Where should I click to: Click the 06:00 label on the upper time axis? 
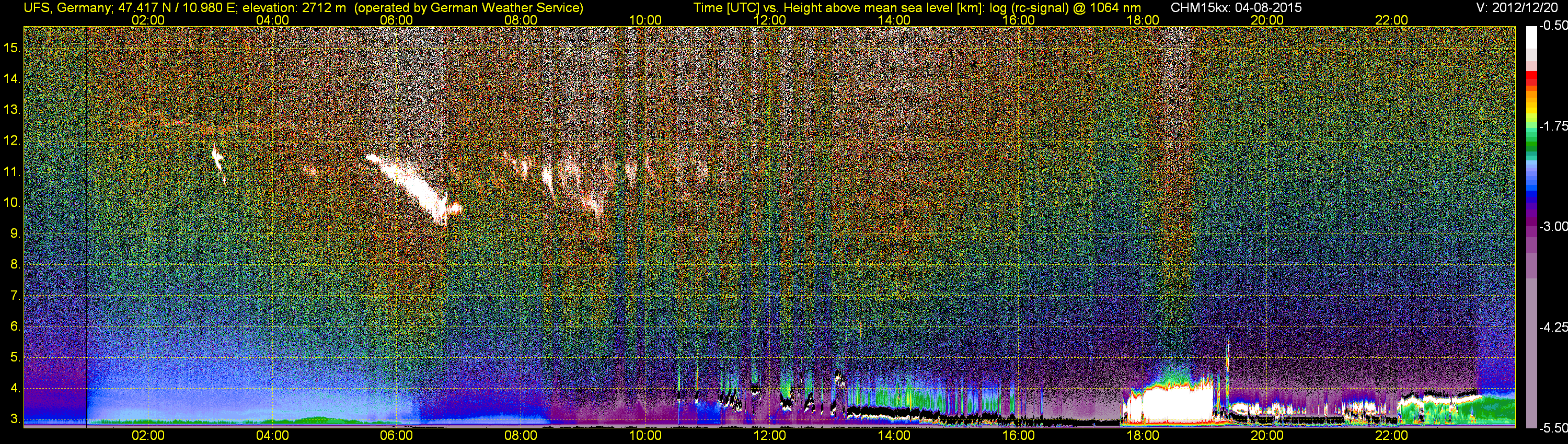(396, 20)
